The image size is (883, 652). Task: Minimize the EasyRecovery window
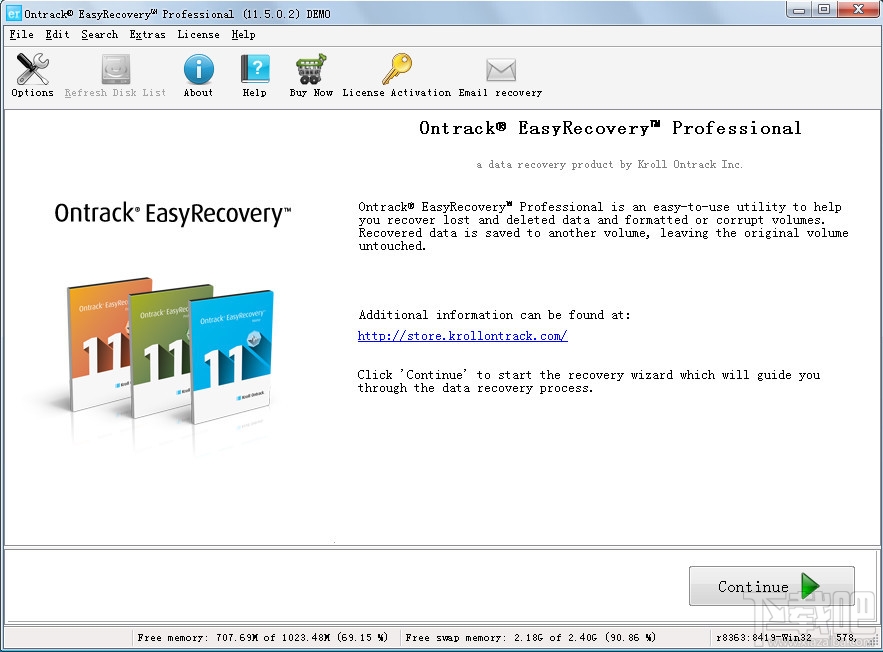(x=799, y=10)
